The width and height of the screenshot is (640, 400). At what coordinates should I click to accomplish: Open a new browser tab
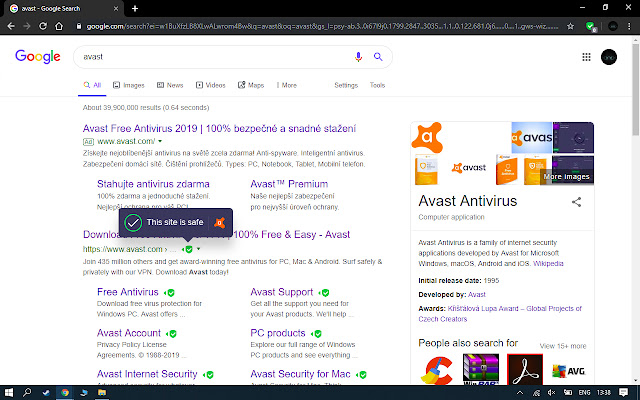point(135,8)
